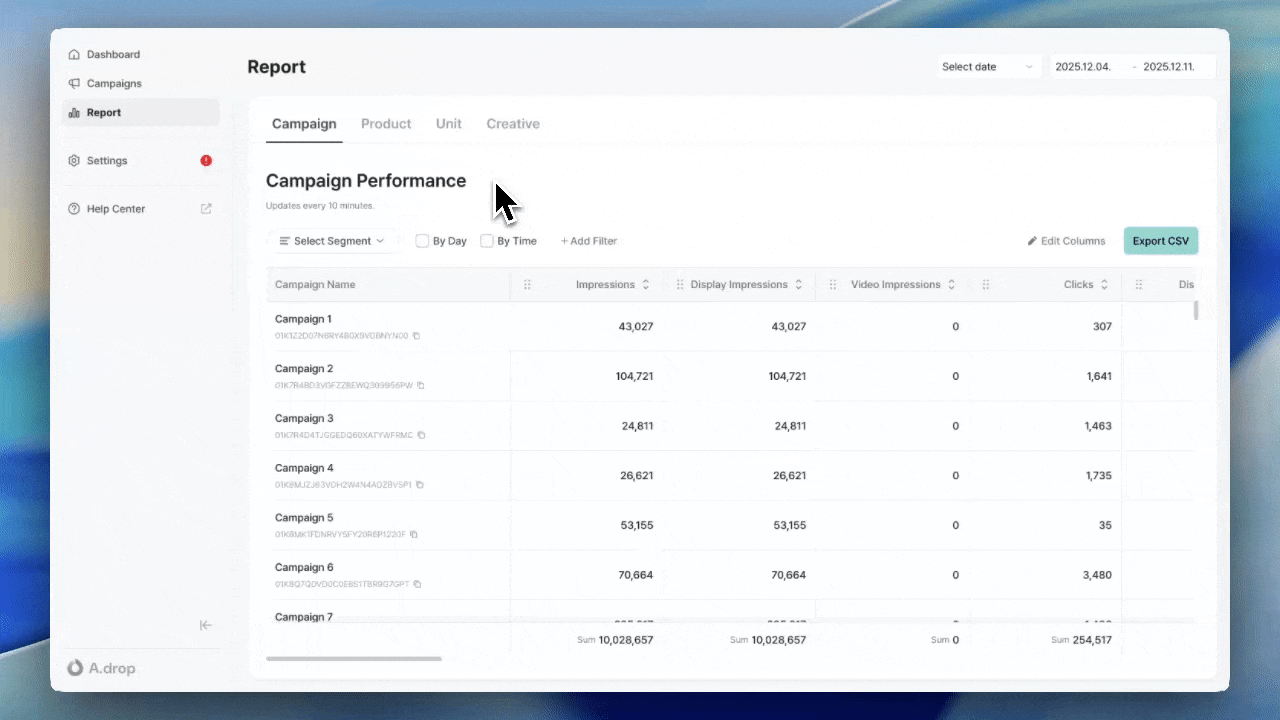The image size is (1280, 720).
Task: Open Settings via the gear icon
Action: click(73, 160)
